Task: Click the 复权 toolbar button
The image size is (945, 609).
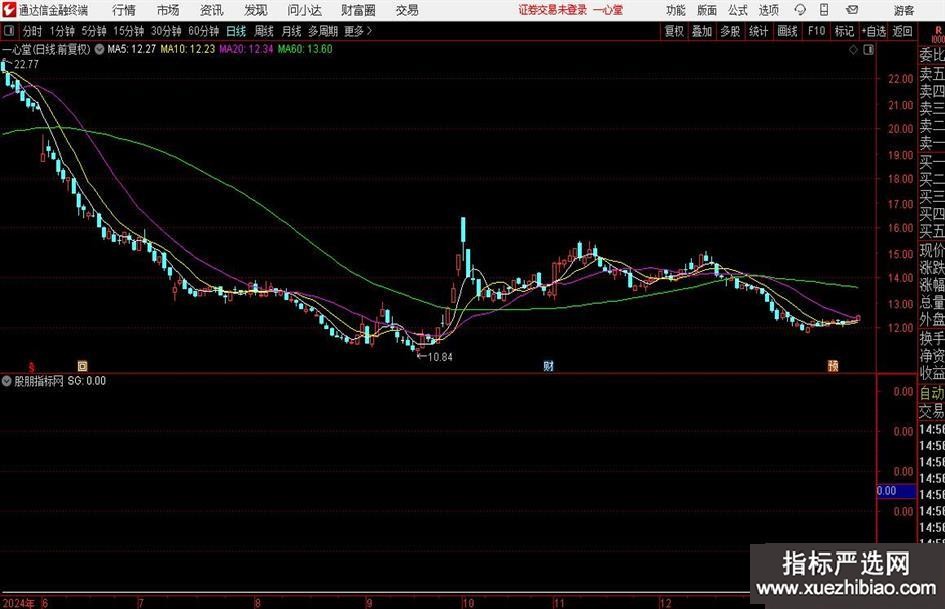Action: pos(674,31)
